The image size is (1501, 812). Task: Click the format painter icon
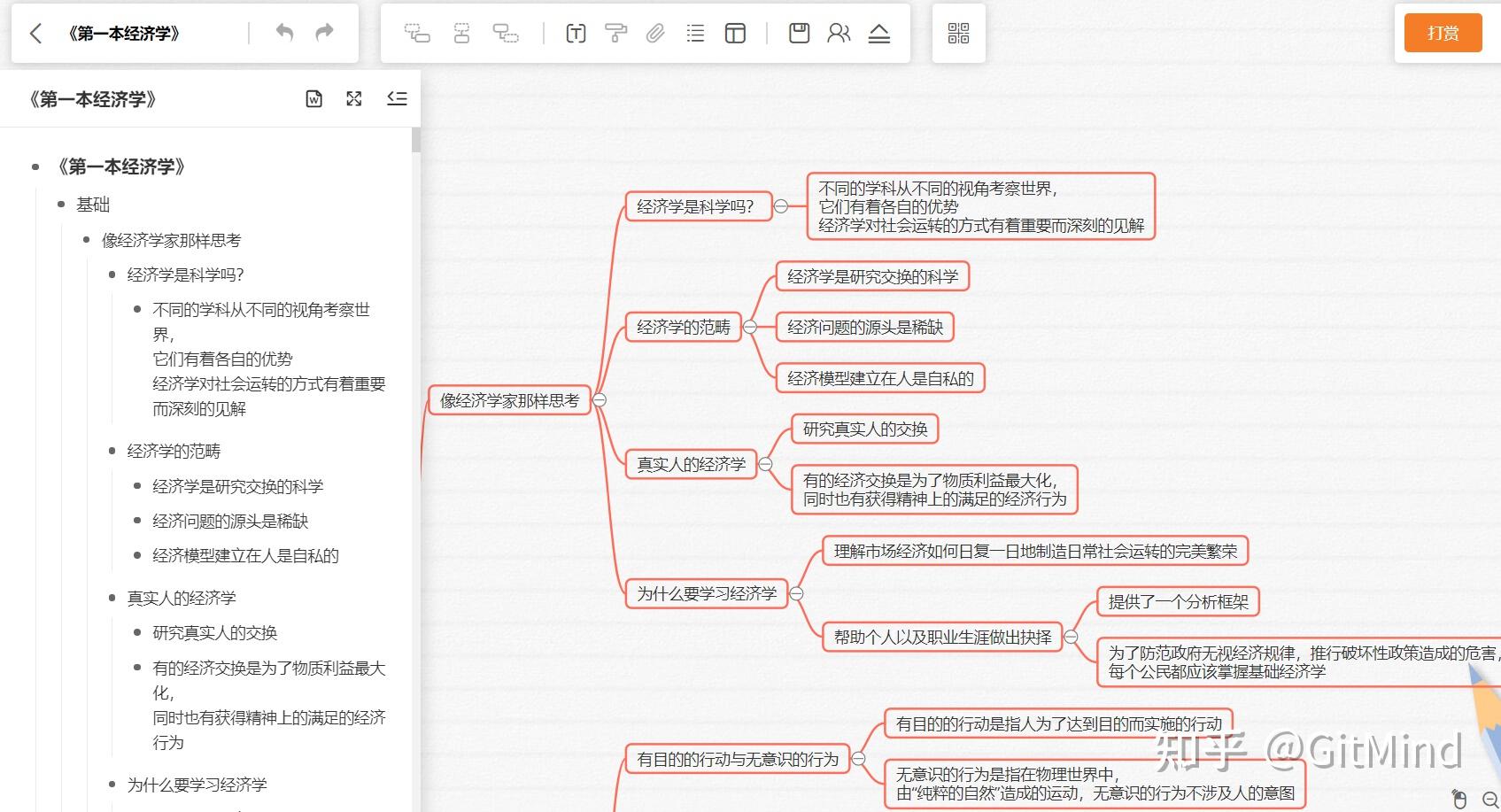click(x=615, y=34)
